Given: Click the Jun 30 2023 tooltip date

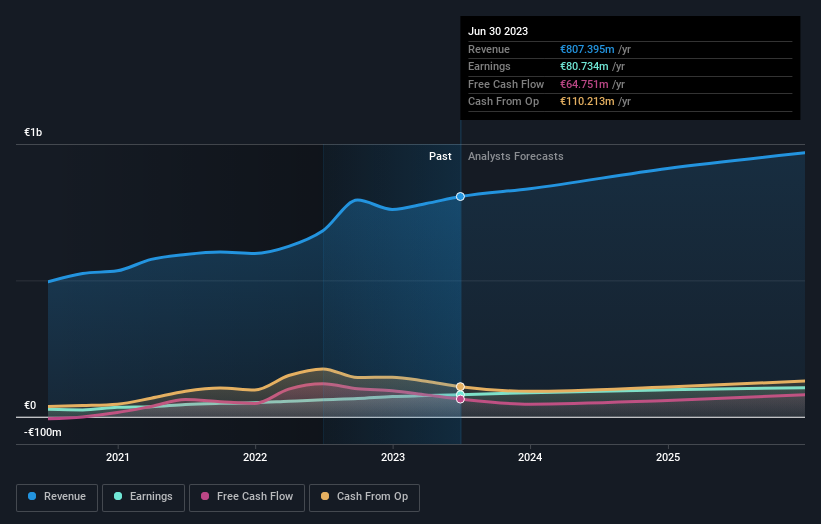Looking at the screenshot, I should click(x=498, y=31).
